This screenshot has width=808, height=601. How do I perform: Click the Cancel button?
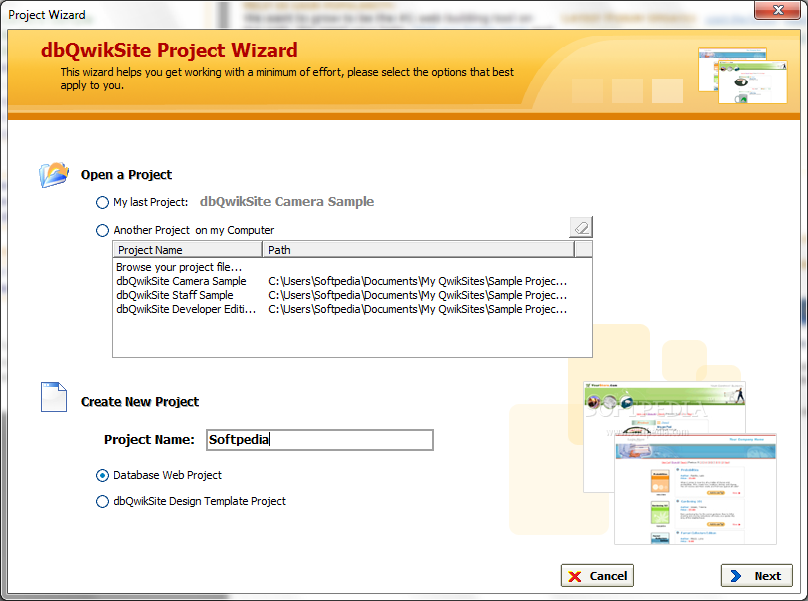pyautogui.click(x=597, y=576)
